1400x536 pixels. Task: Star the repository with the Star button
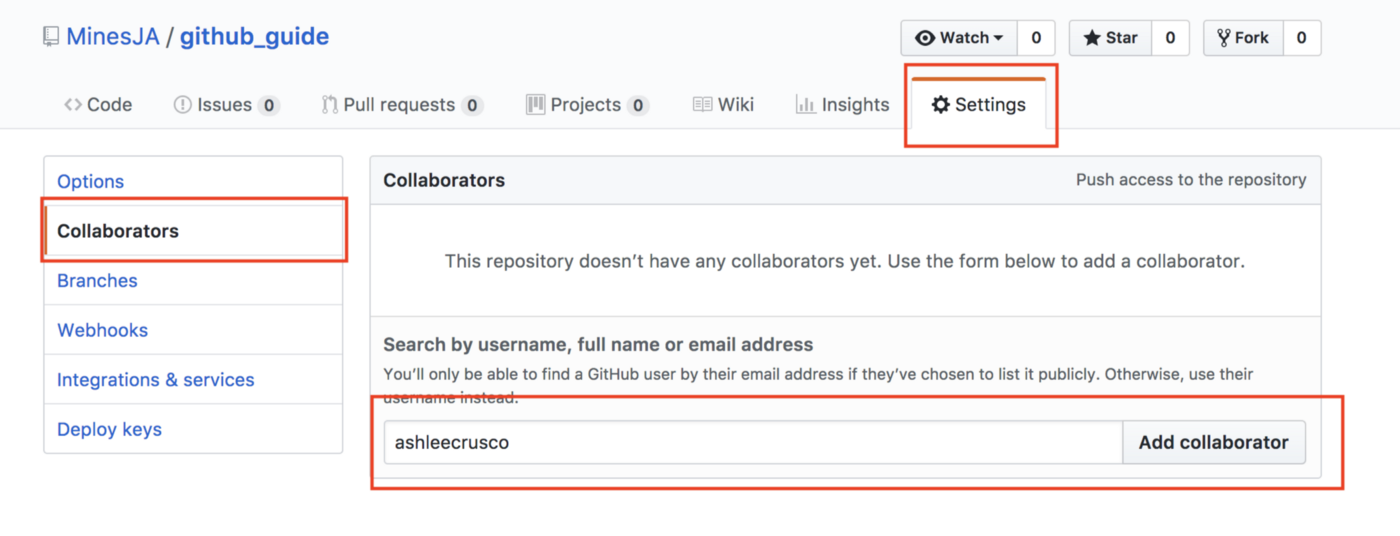tap(1110, 38)
